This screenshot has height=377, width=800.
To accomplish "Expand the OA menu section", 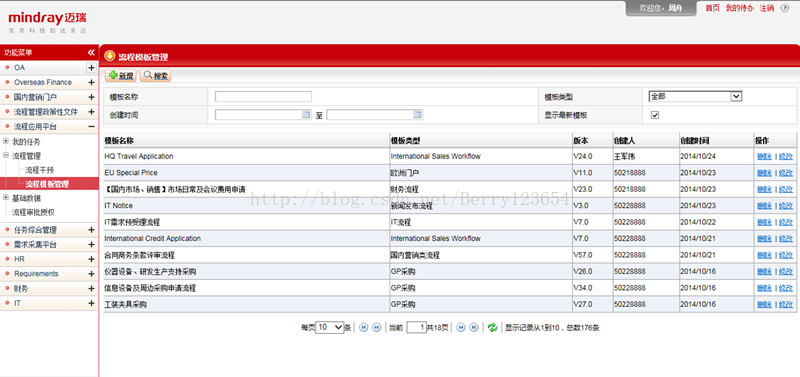I will coord(91,68).
